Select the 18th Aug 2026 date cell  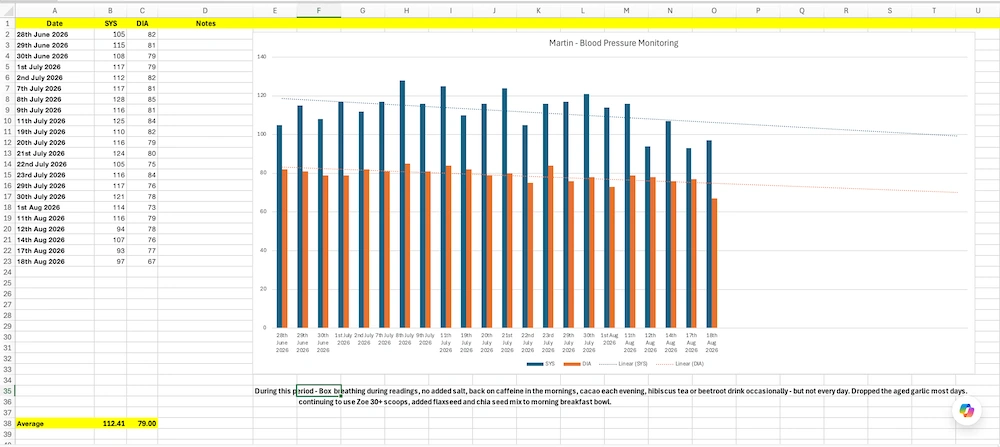[54, 261]
